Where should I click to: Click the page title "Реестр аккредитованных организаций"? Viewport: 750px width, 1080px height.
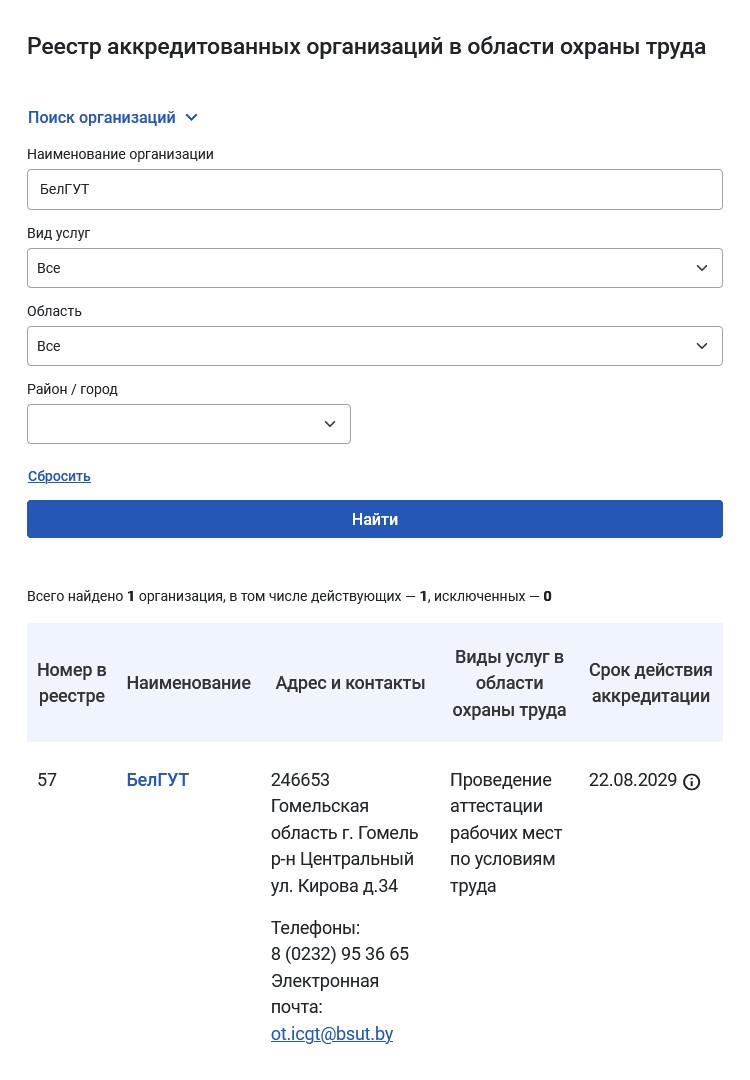pyautogui.click(x=366, y=47)
